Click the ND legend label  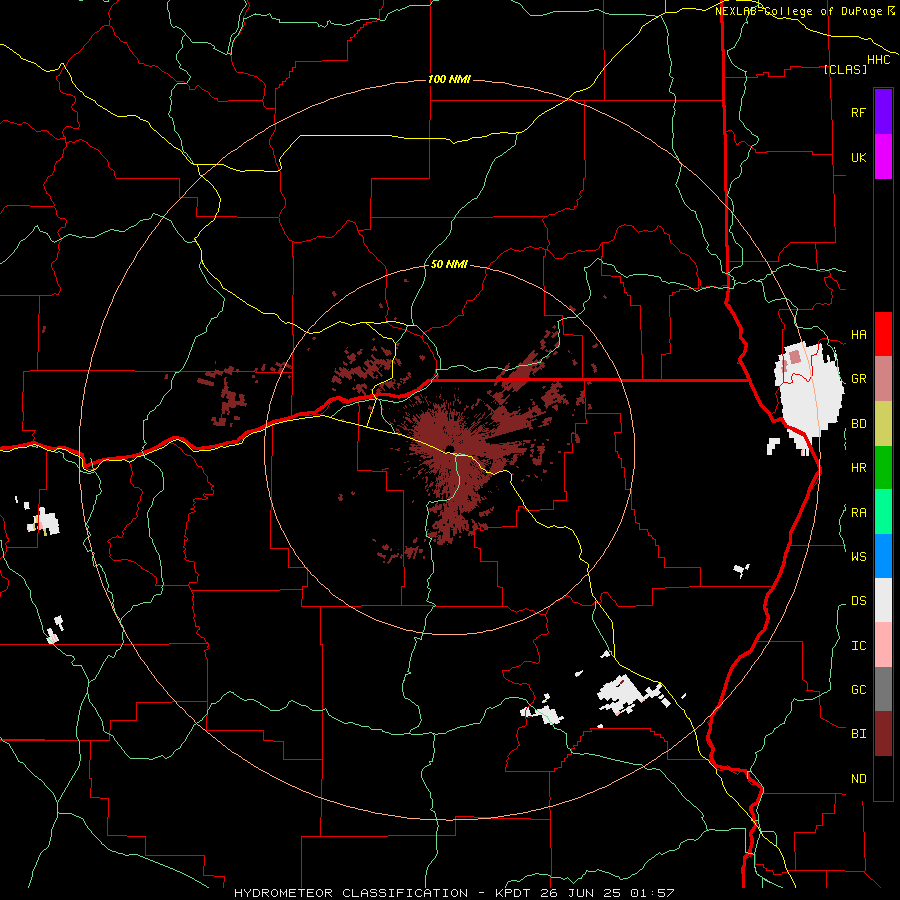tap(858, 779)
